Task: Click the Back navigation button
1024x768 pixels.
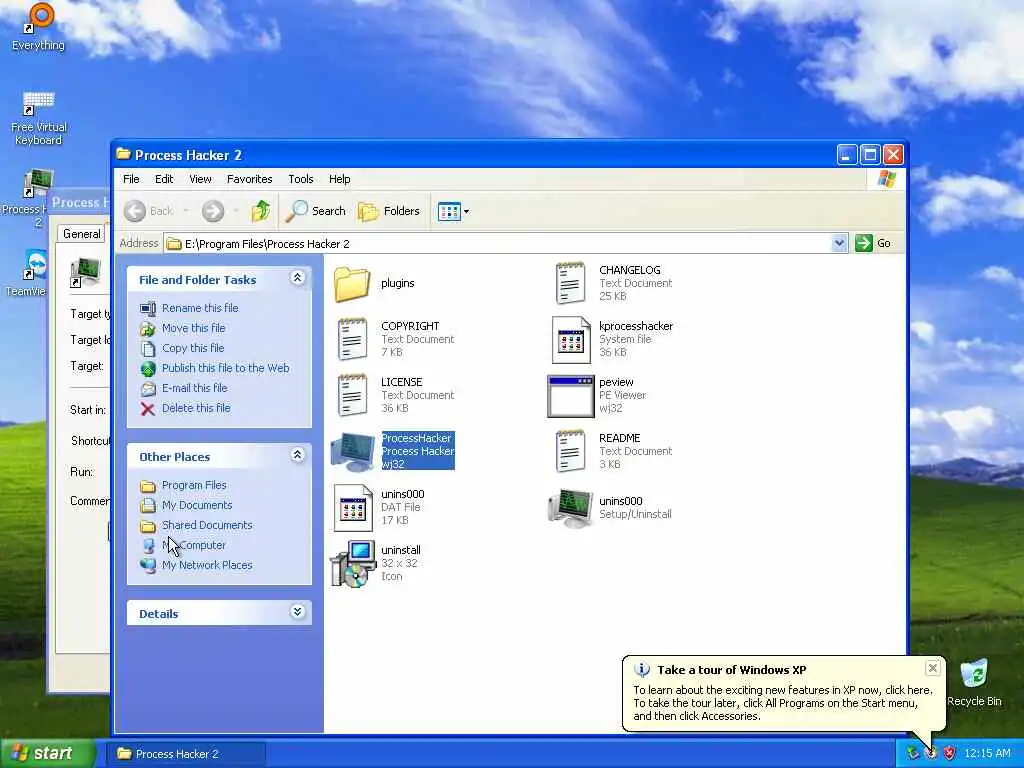Action: point(150,211)
